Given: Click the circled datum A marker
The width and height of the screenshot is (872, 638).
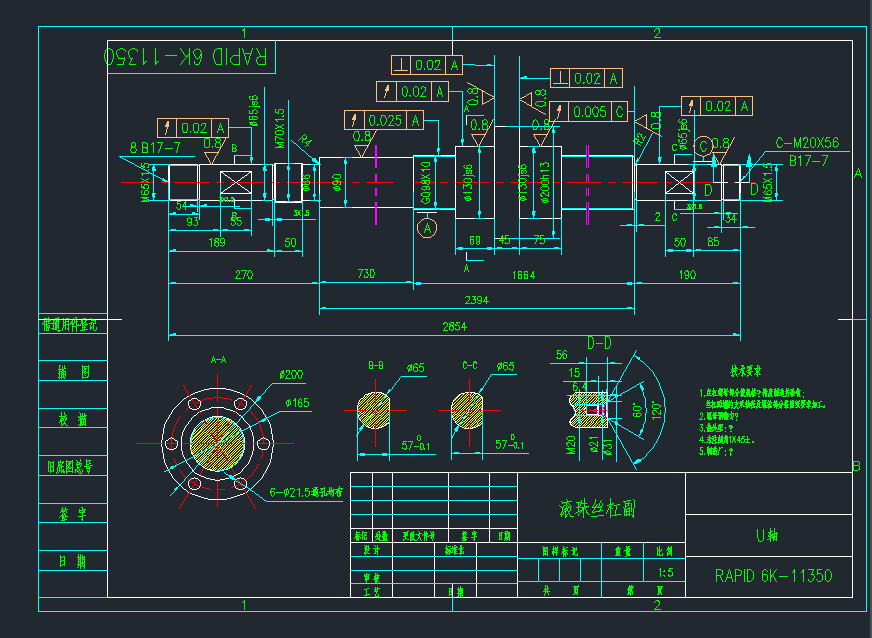Looking at the screenshot, I should point(427,229).
